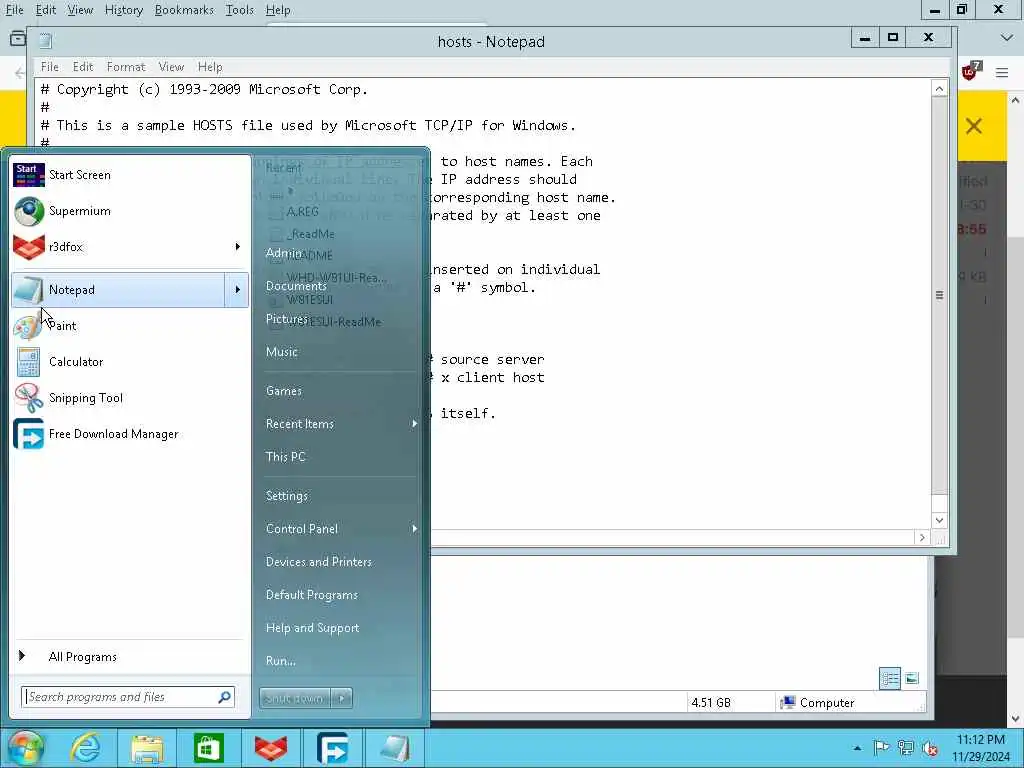Screen dimensions: 1024x768
Task: Open Notepad's Edit menu
Action: (83, 67)
